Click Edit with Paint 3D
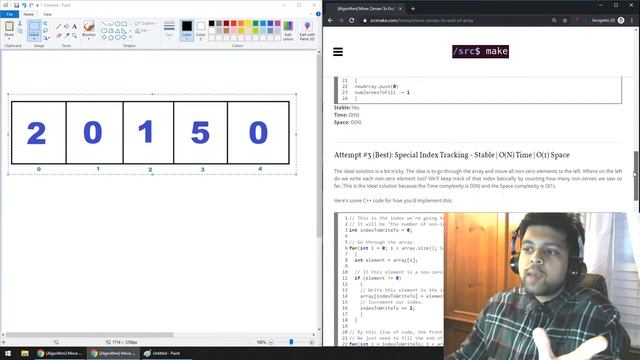This screenshot has width=640, height=360. (x=307, y=30)
